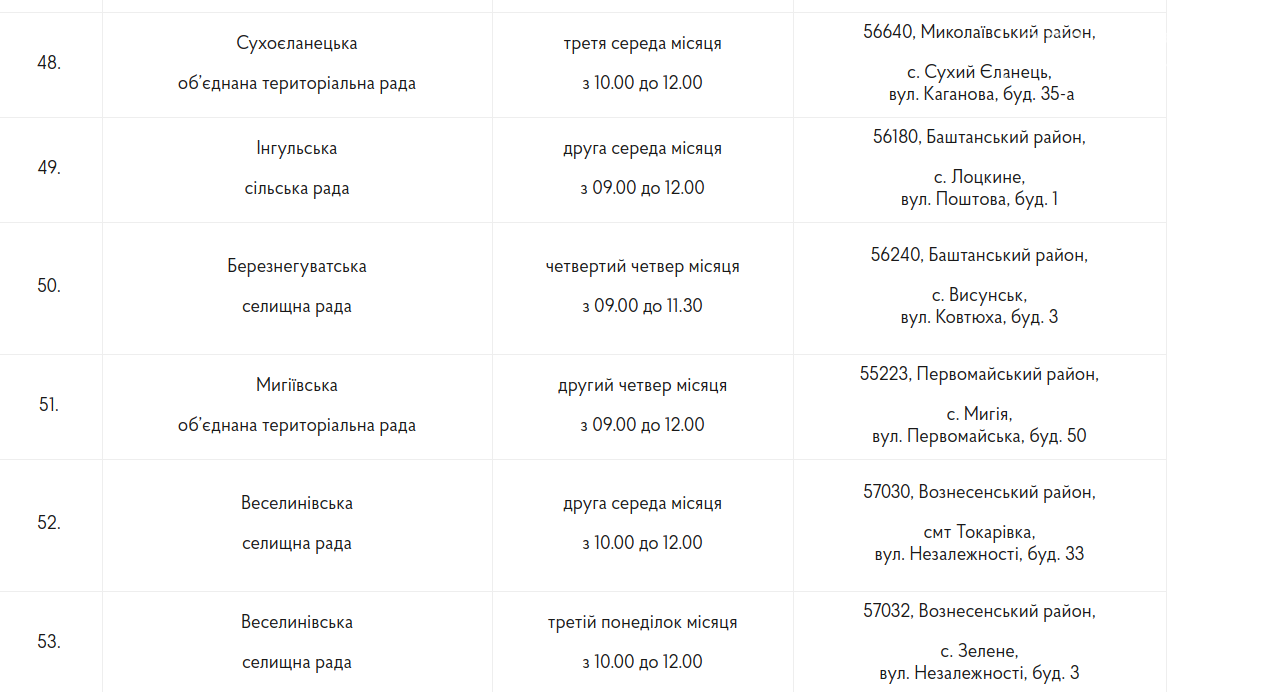Select row number 52. cell
The image size is (1264, 692).
coord(49,523)
